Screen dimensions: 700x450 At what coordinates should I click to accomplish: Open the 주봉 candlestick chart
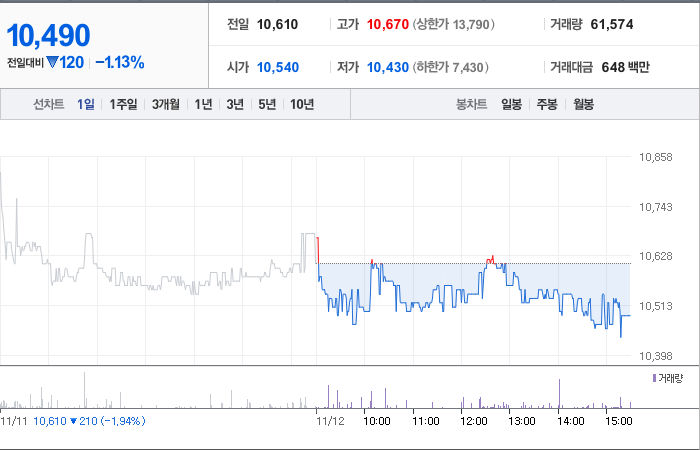point(547,104)
